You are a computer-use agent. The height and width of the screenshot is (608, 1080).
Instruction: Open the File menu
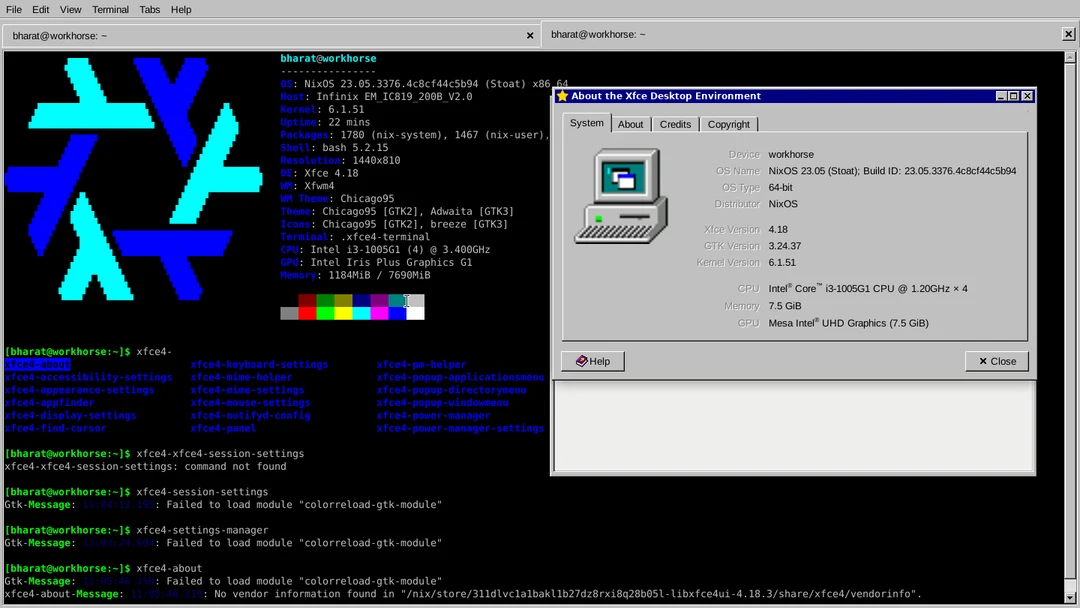tap(14, 10)
